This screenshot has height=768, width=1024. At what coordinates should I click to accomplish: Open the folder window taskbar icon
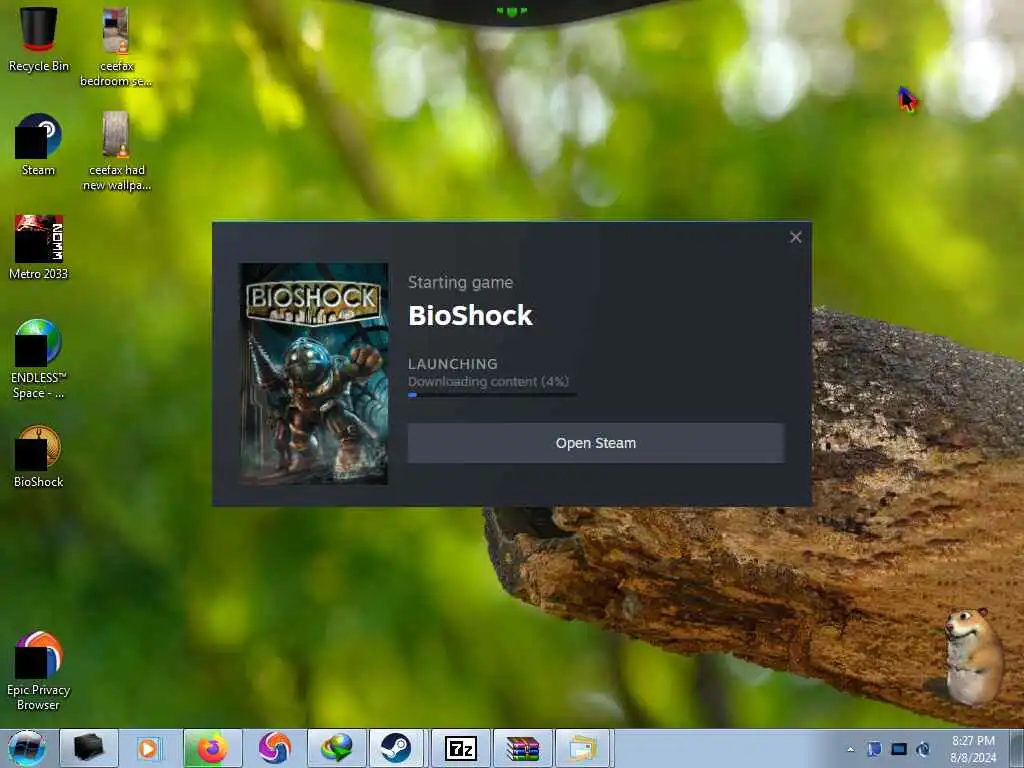(x=583, y=748)
